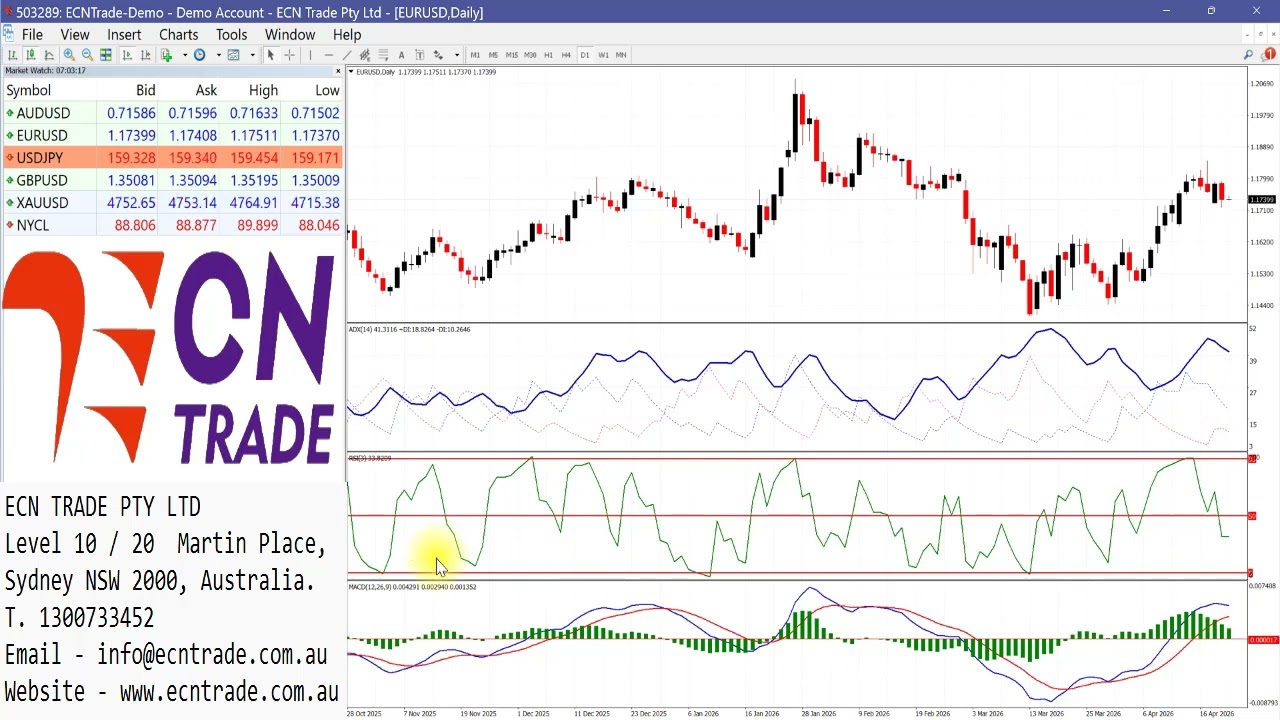The width and height of the screenshot is (1280, 720).
Task: Click the Symbol column header
Action: 29,90
